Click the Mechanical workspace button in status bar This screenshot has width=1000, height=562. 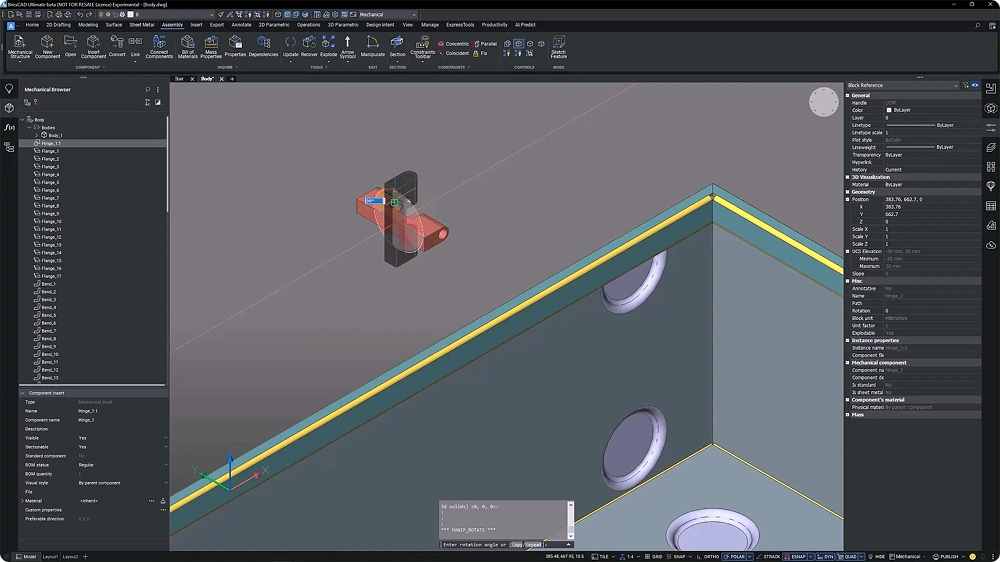(x=906, y=557)
